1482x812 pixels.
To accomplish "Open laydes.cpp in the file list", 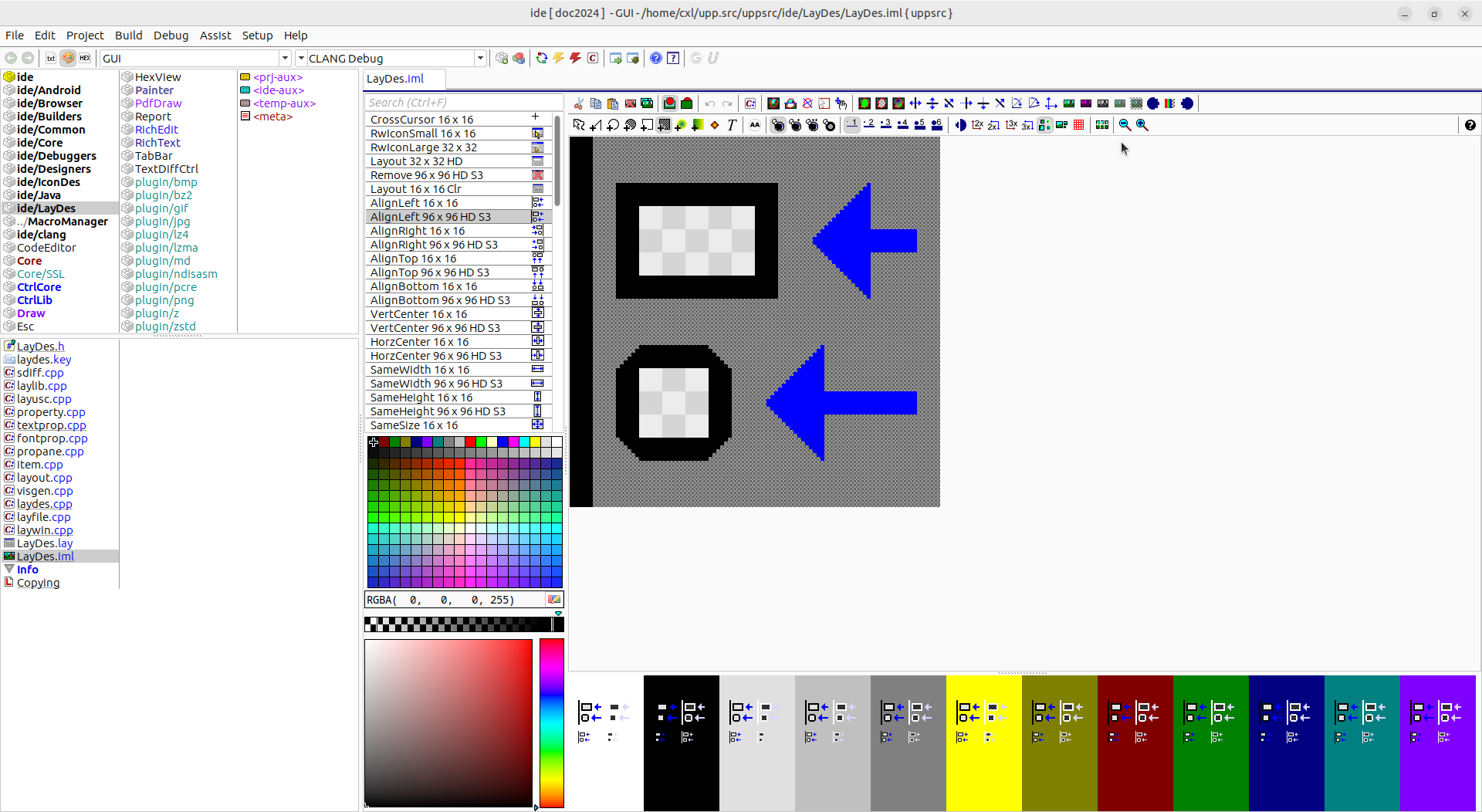I will coord(45,504).
